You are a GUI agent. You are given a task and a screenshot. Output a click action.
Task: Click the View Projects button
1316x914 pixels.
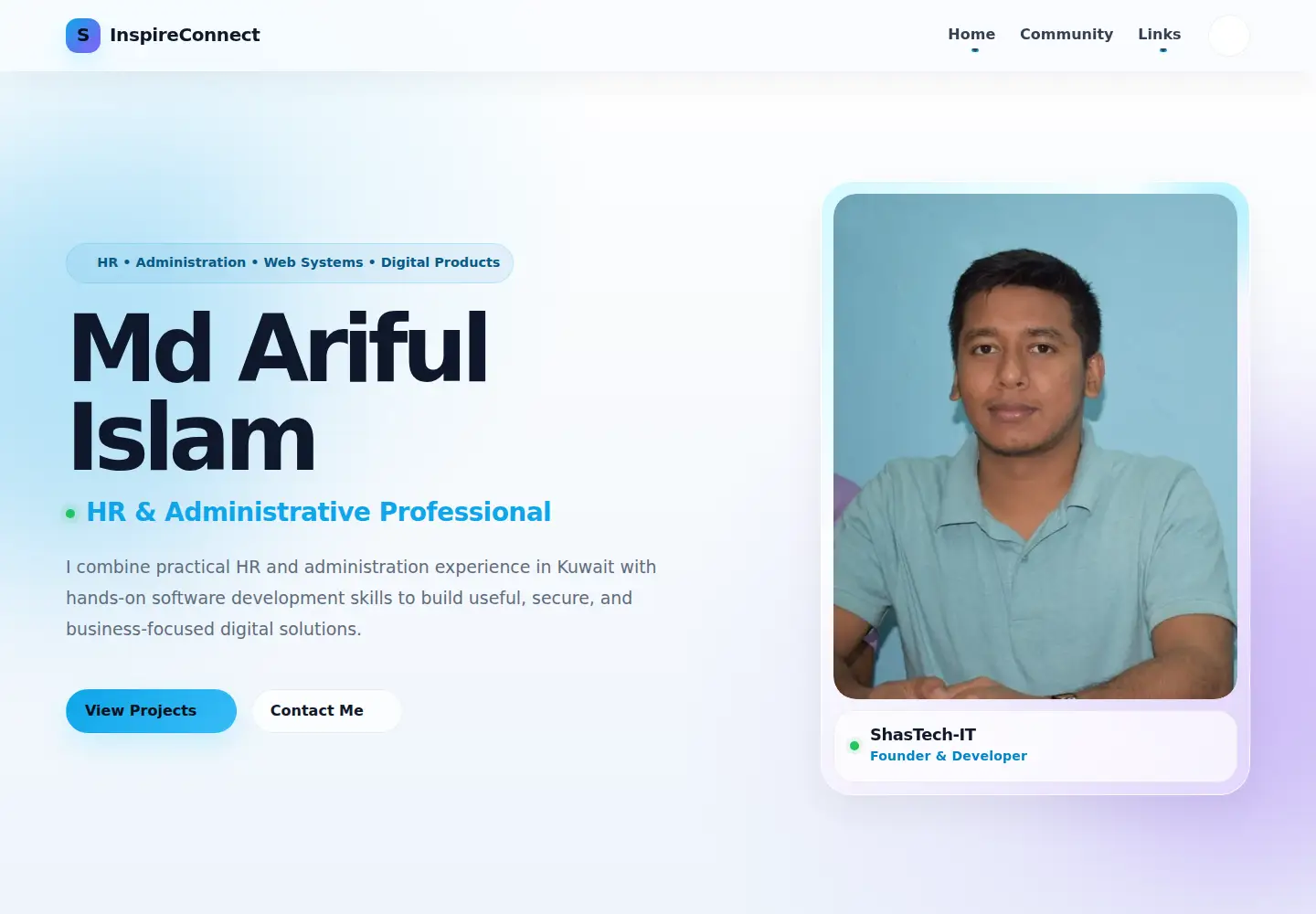pyautogui.click(x=151, y=711)
